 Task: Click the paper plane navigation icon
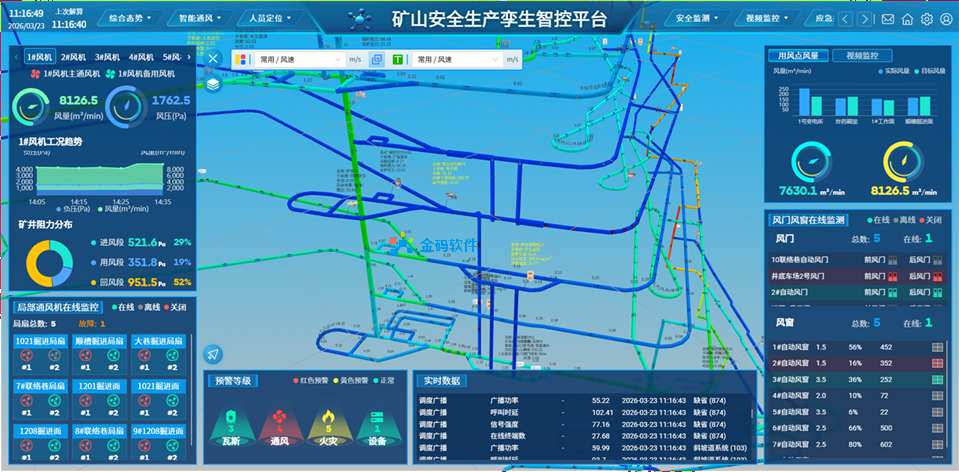(213, 353)
